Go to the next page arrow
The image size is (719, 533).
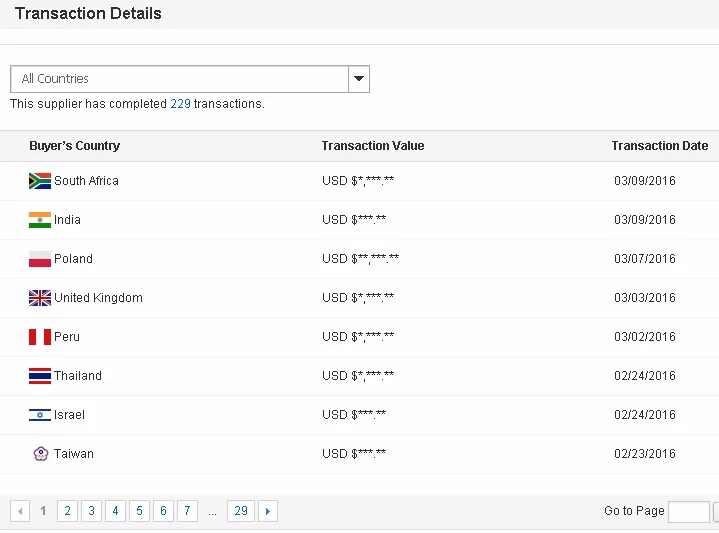[267, 511]
